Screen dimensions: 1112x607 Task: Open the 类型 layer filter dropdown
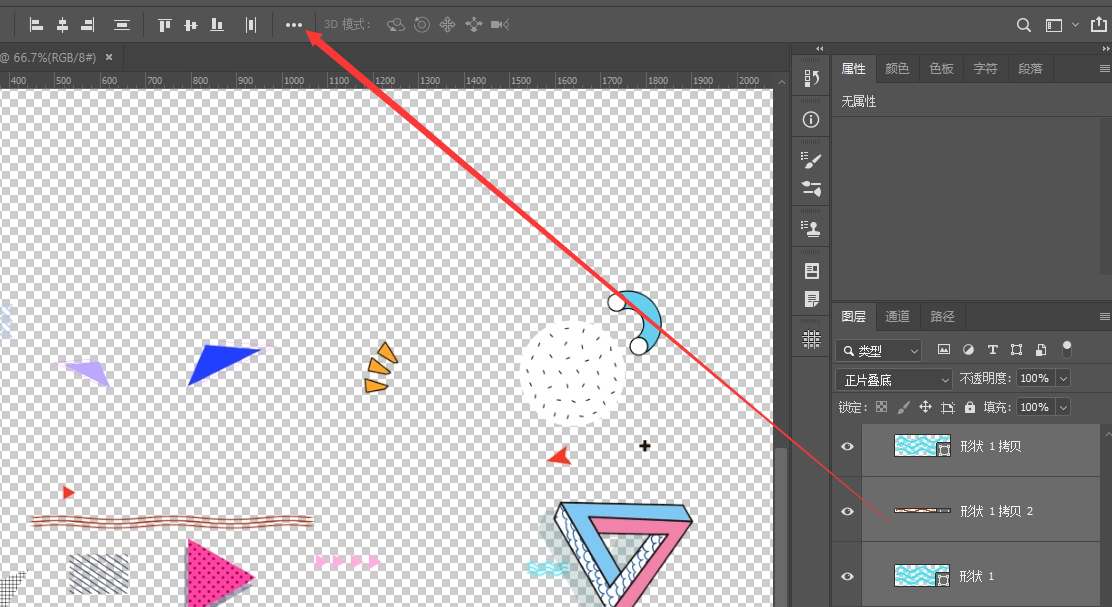coord(879,350)
